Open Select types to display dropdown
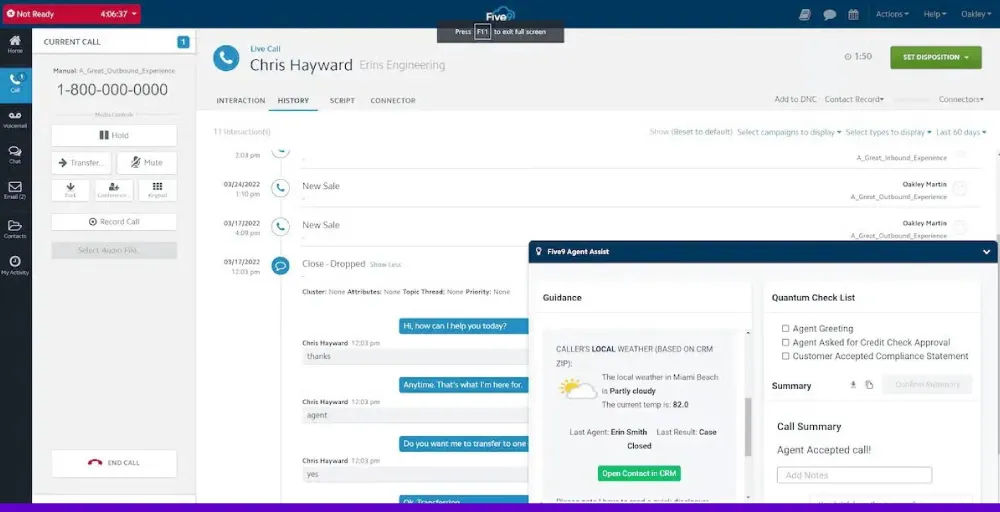Image resolution: width=1000 pixels, height=512 pixels. click(888, 132)
